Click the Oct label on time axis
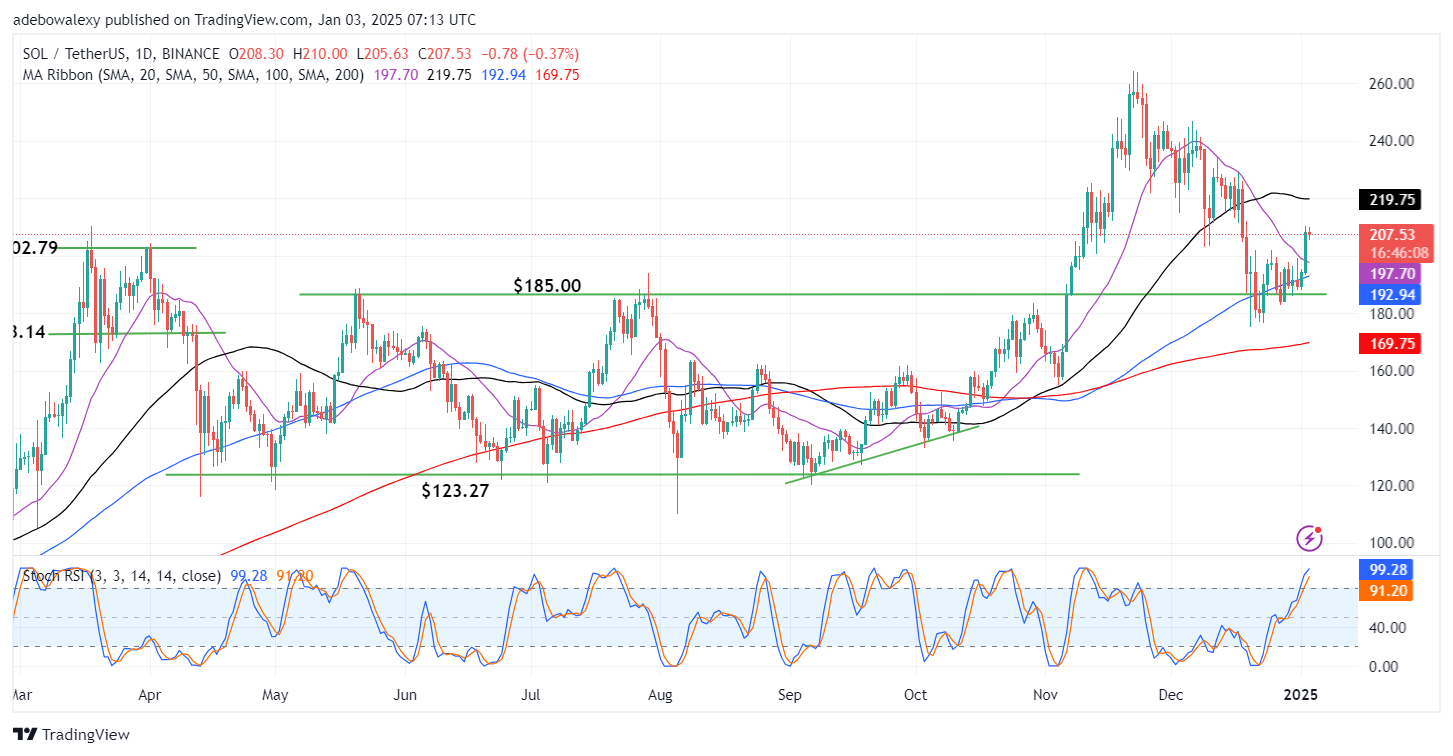Screen dimensions: 1453x756 coord(915,693)
